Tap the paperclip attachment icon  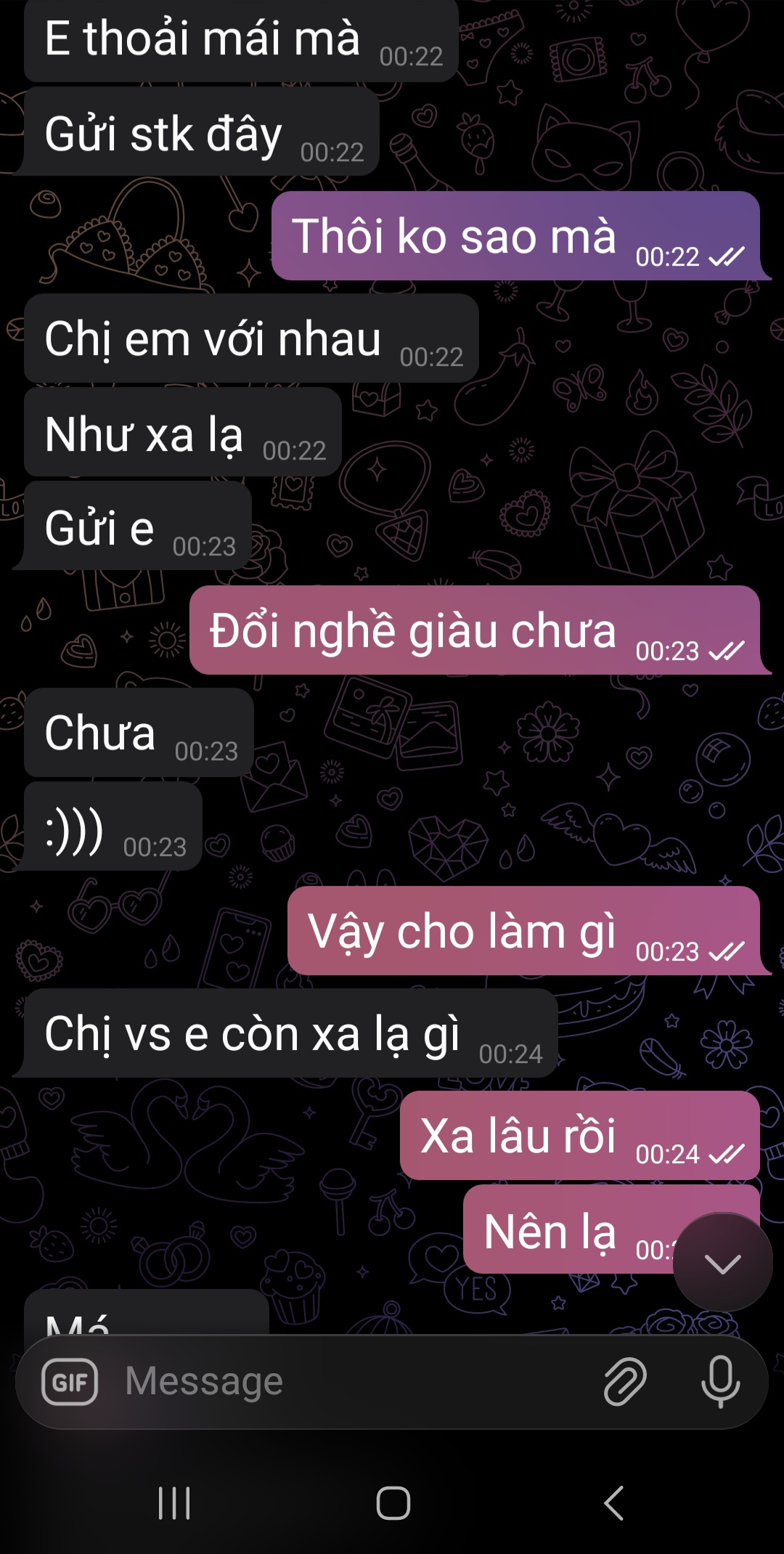(625, 1381)
